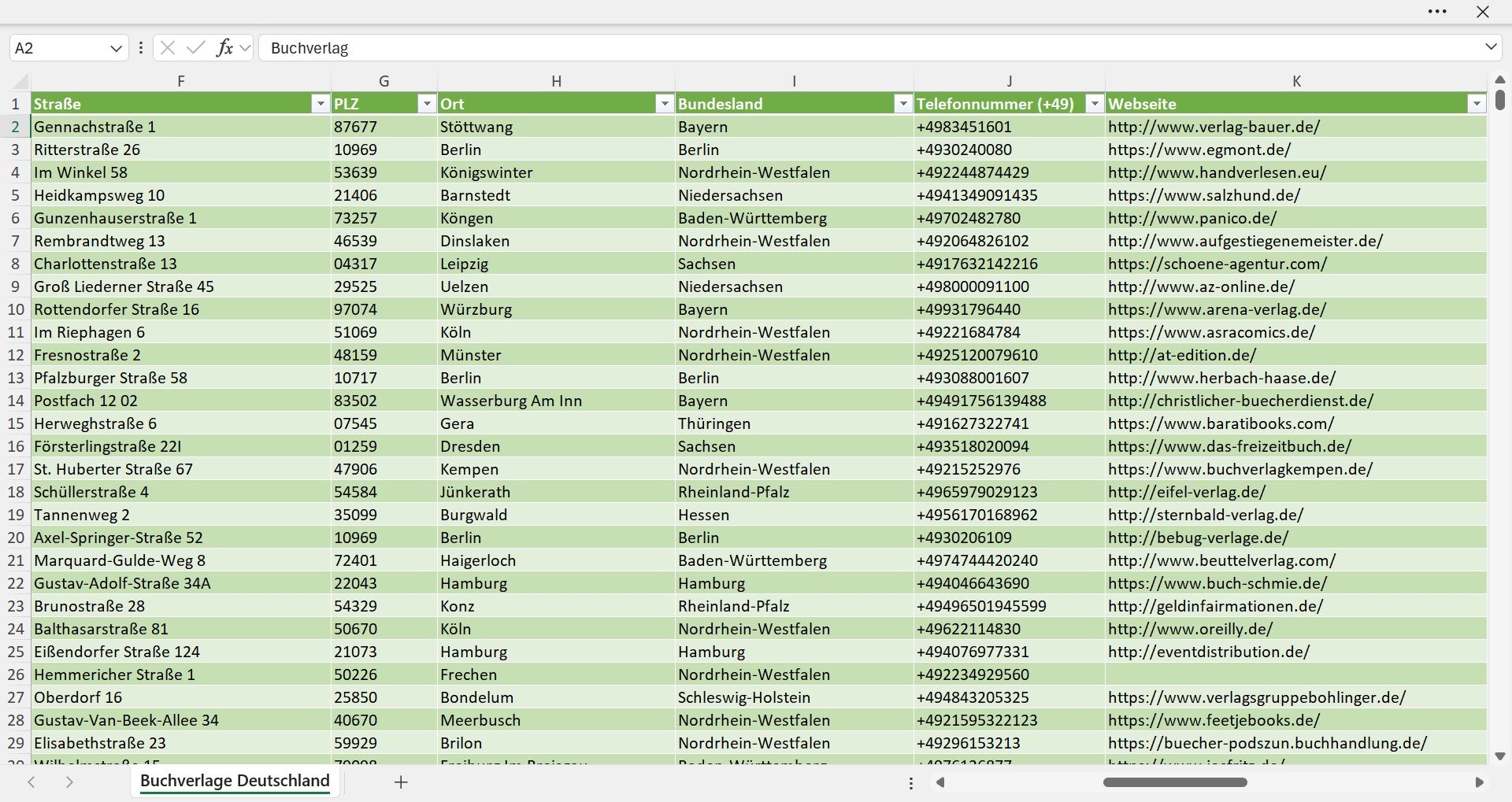Select the phone cell +494046643690

click(1009, 583)
